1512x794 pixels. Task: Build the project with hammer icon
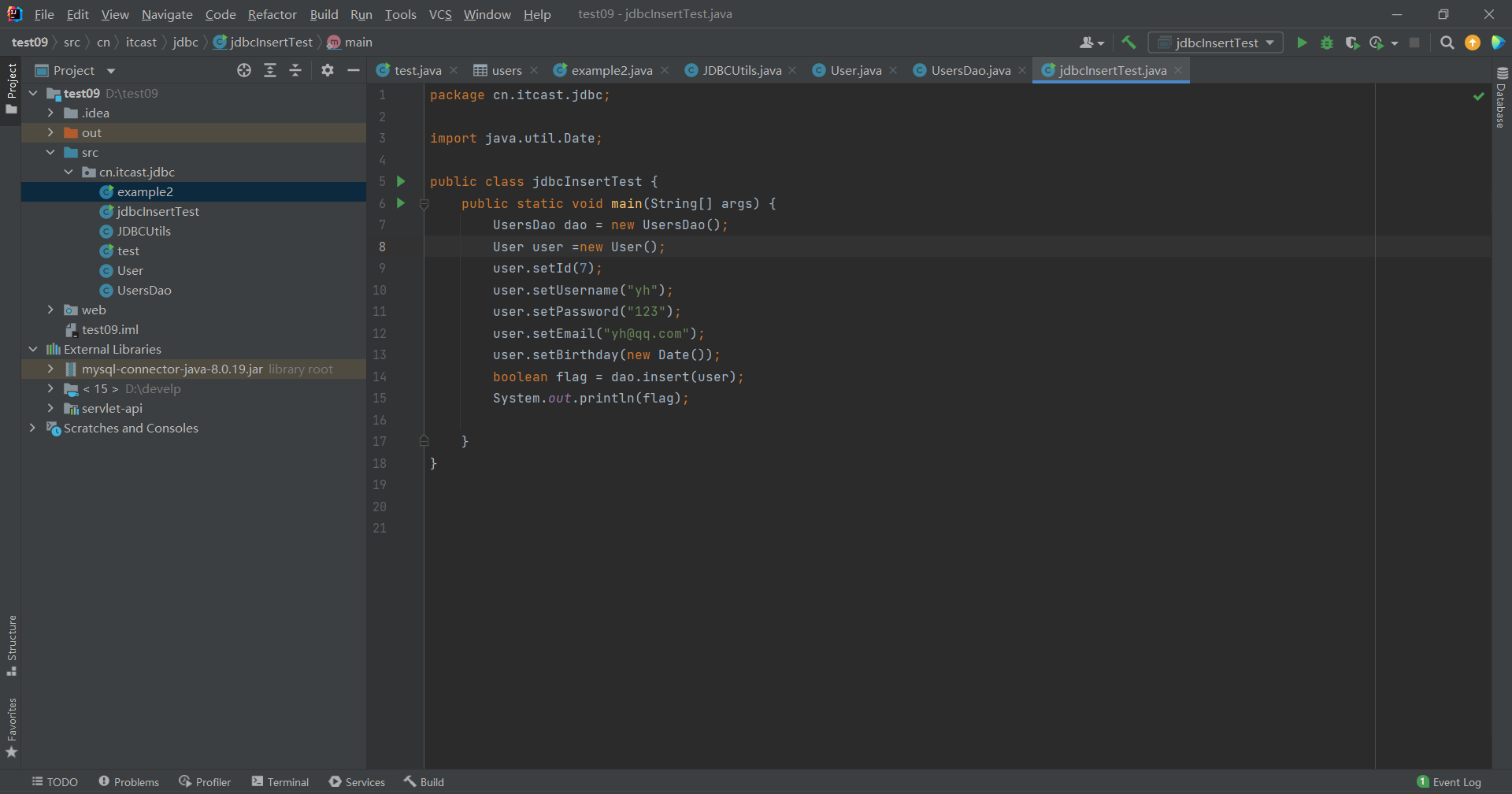pyautogui.click(x=1128, y=43)
